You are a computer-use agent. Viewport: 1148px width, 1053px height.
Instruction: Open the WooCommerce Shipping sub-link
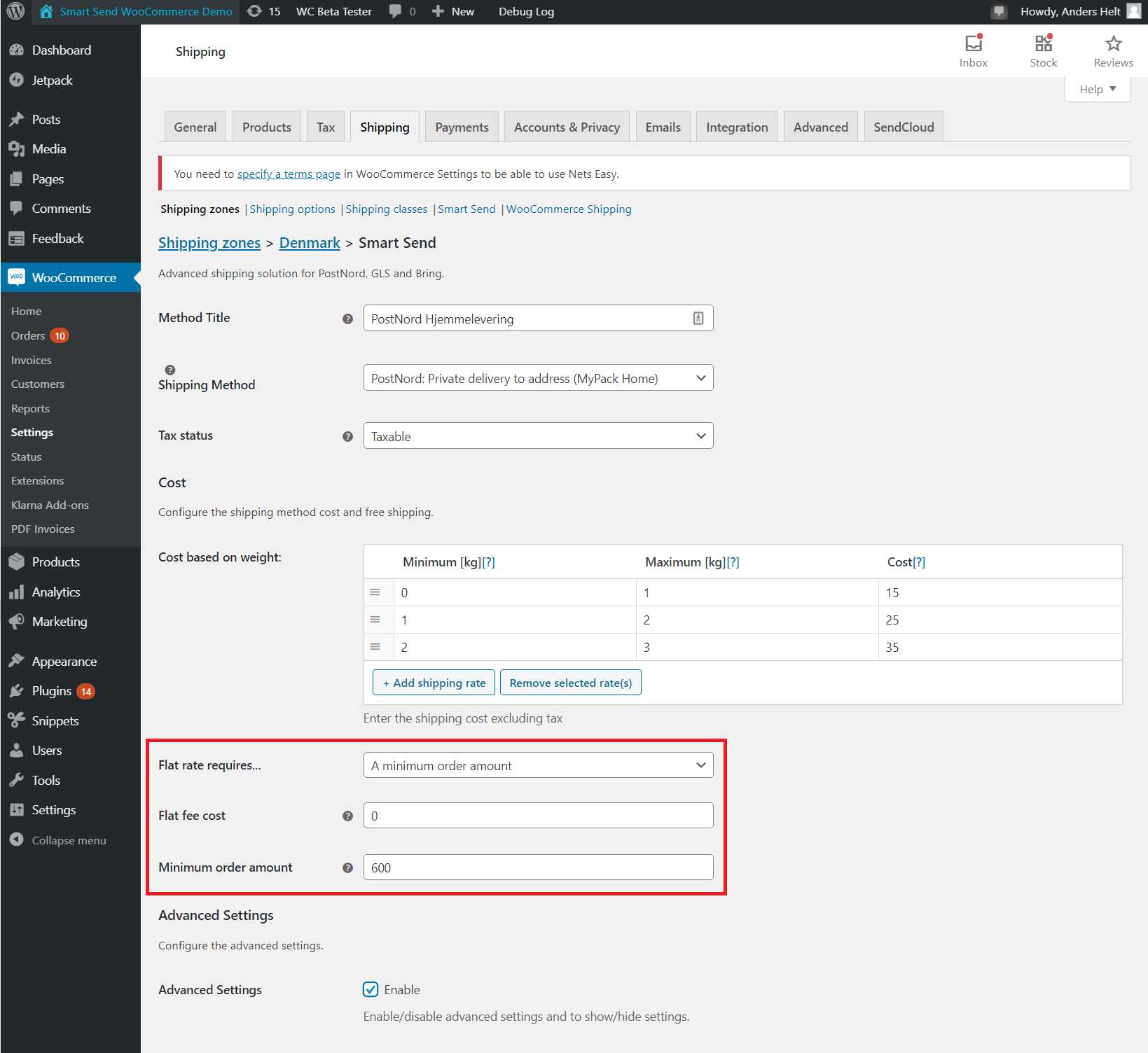[569, 209]
